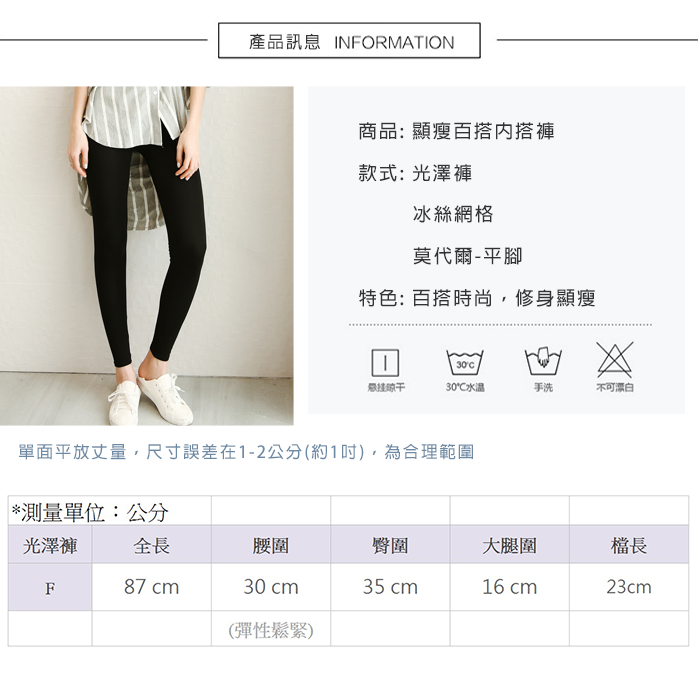
Task: Select the 冰絲網格 style text
Action: 453,214
